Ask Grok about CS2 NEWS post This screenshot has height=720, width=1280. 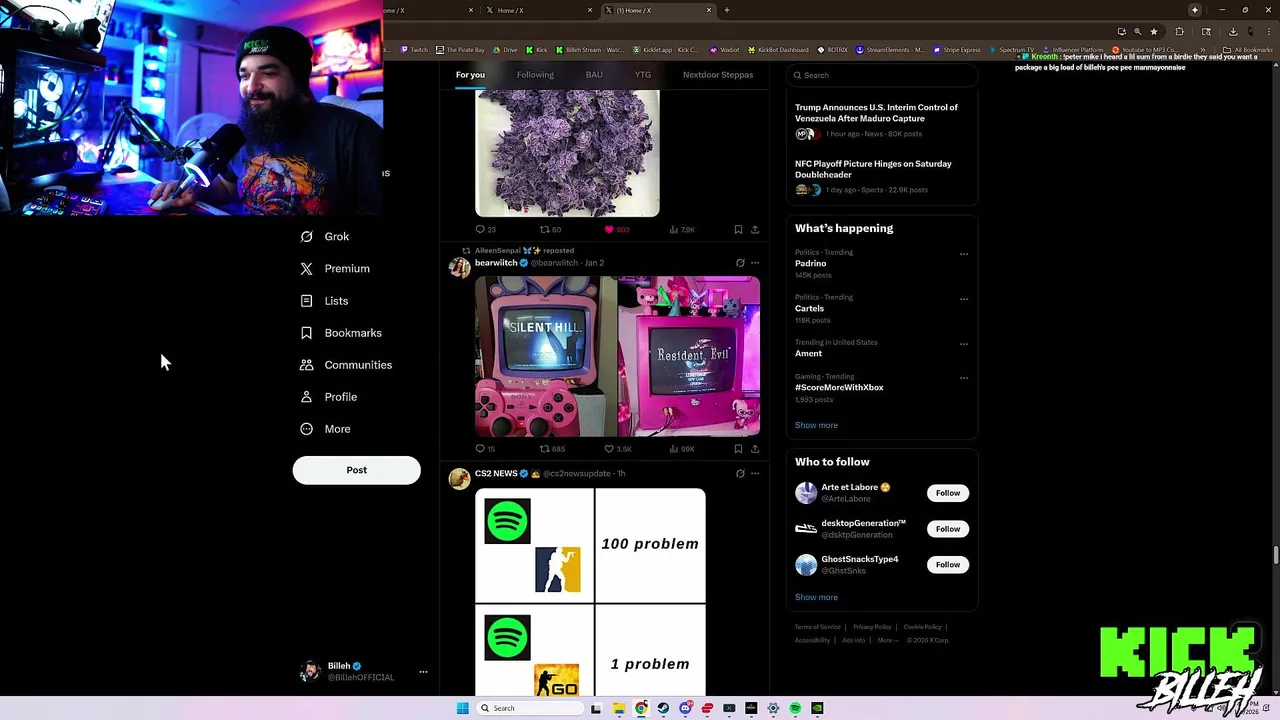740,474
